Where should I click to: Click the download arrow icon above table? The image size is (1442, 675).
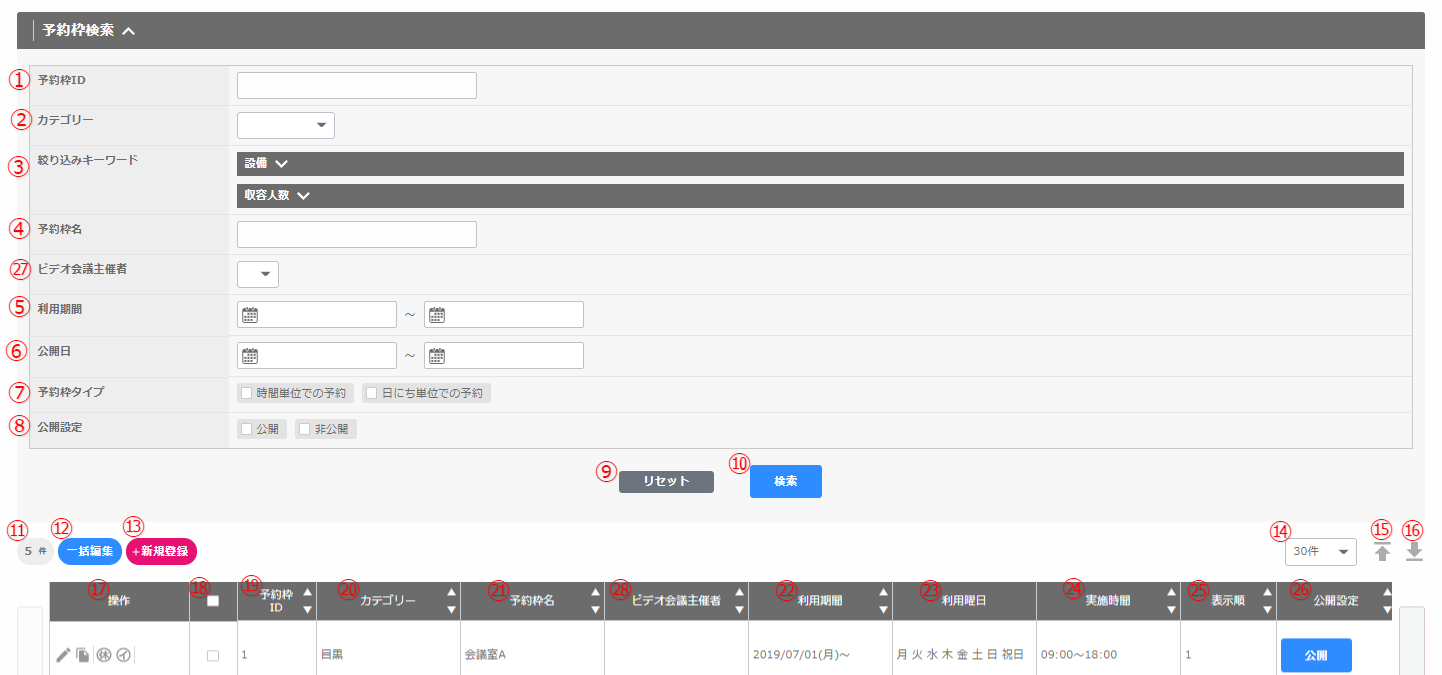(x=1414, y=552)
